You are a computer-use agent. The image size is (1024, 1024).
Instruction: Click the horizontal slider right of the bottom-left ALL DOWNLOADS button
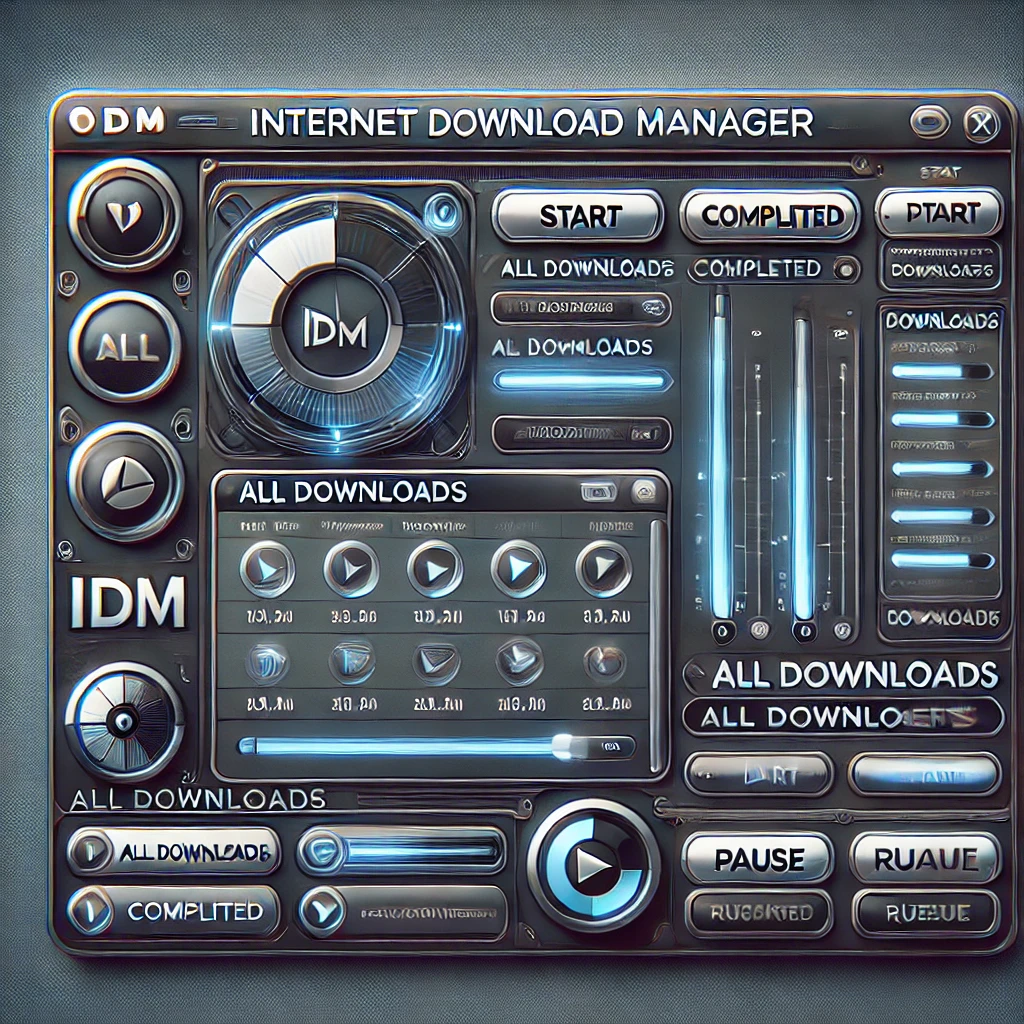pos(402,852)
